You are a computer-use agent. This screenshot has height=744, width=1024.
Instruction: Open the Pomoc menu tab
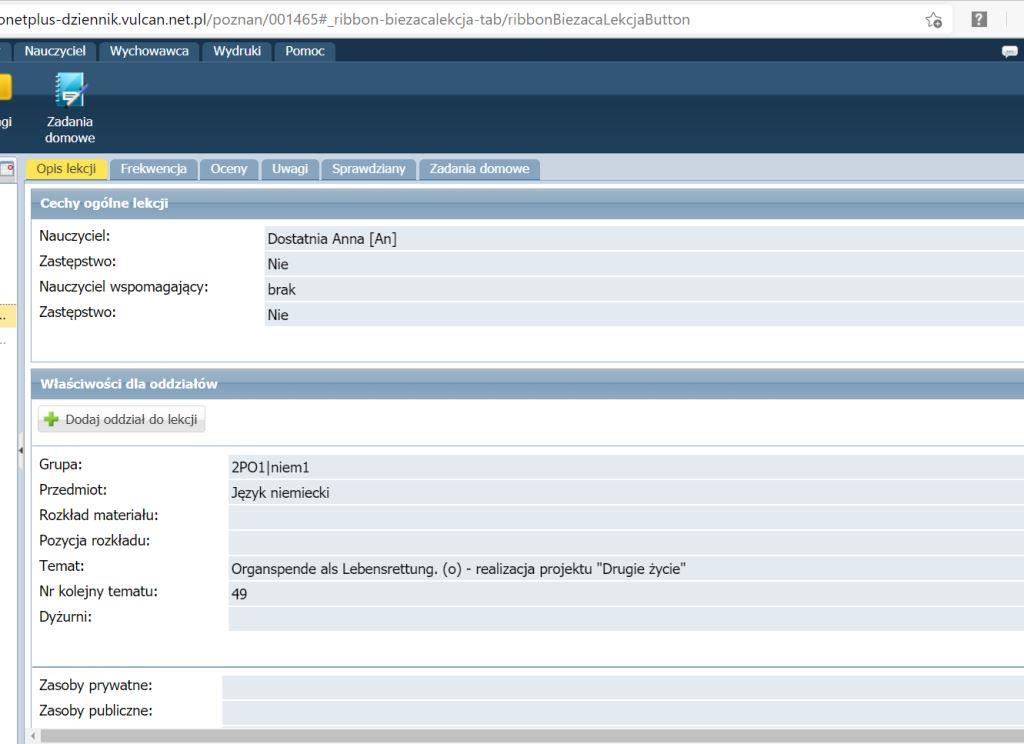[305, 51]
